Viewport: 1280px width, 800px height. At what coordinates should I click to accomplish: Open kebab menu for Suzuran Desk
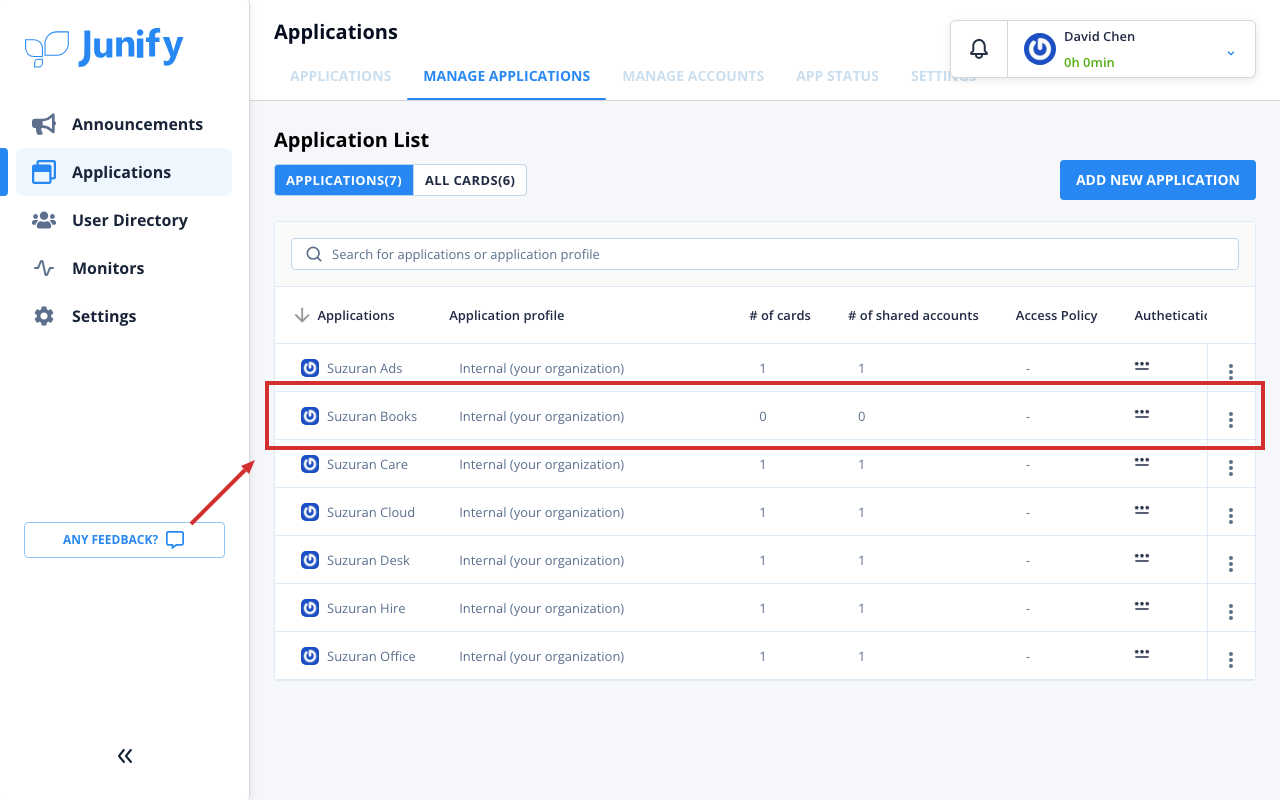point(1231,564)
